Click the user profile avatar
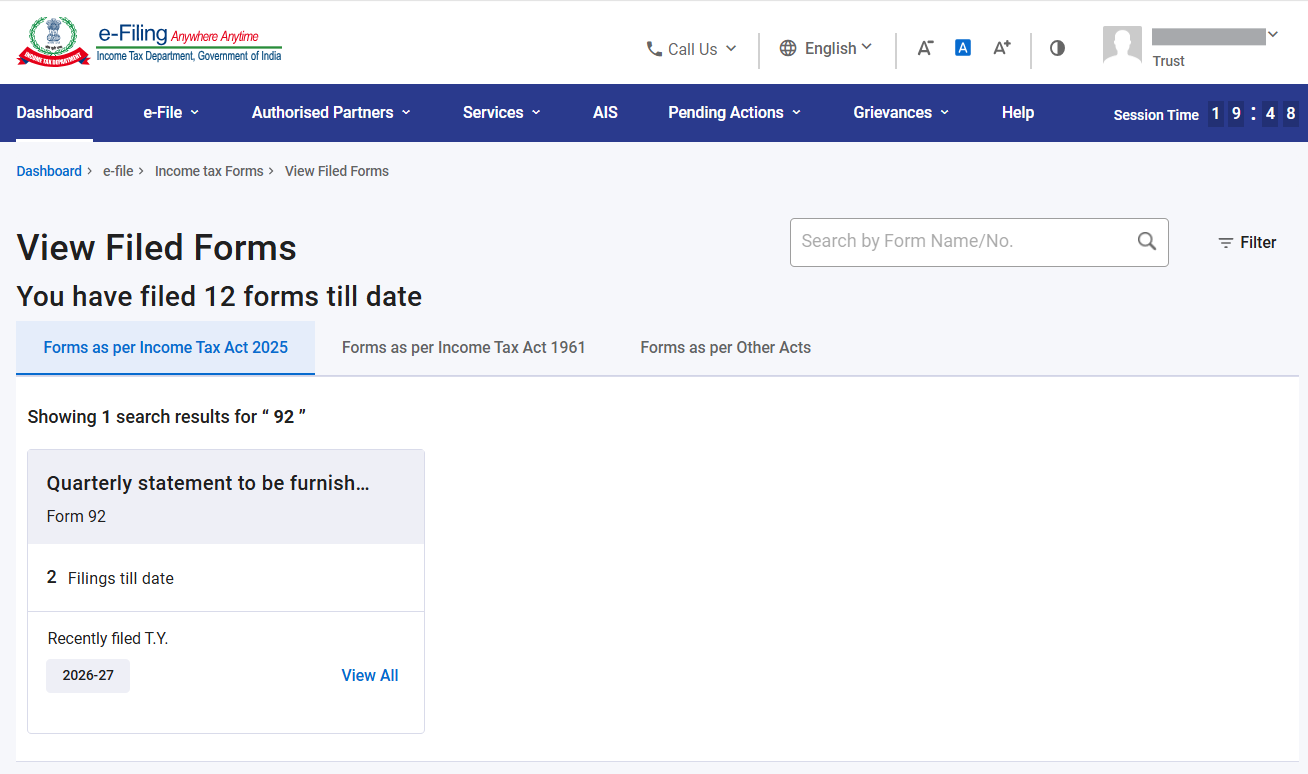This screenshot has width=1308, height=774. tap(1122, 45)
